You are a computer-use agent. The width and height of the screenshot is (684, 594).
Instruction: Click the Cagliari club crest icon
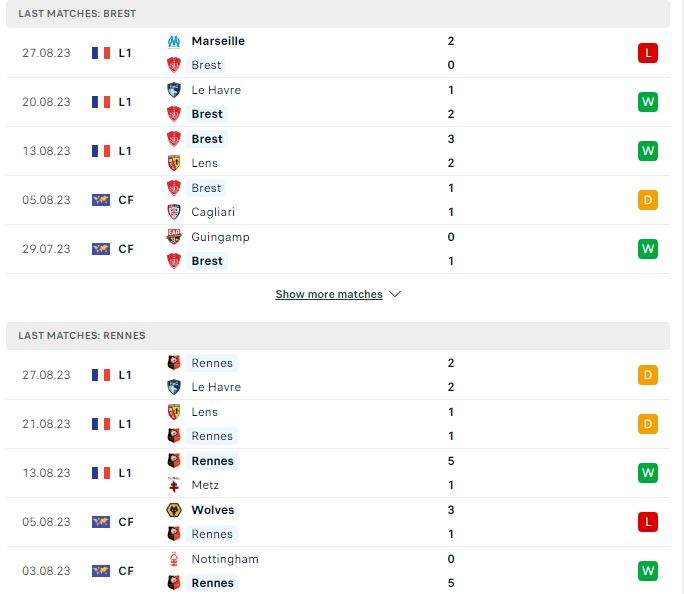point(174,212)
